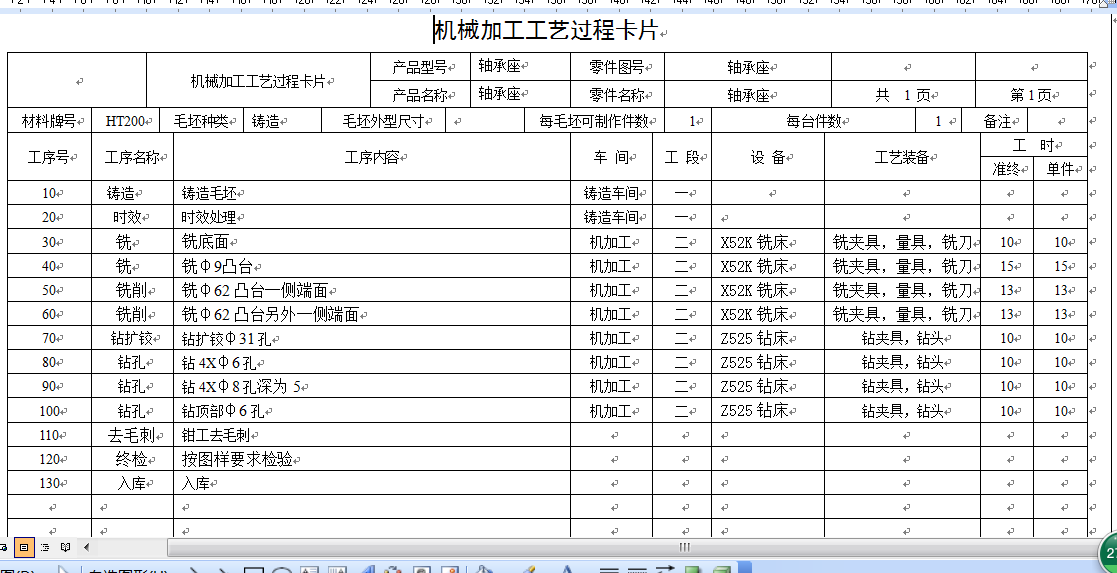Viewport: 1117px width, 573px height.
Task: Click the 共 1 页 cell
Action: [x=903, y=95]
